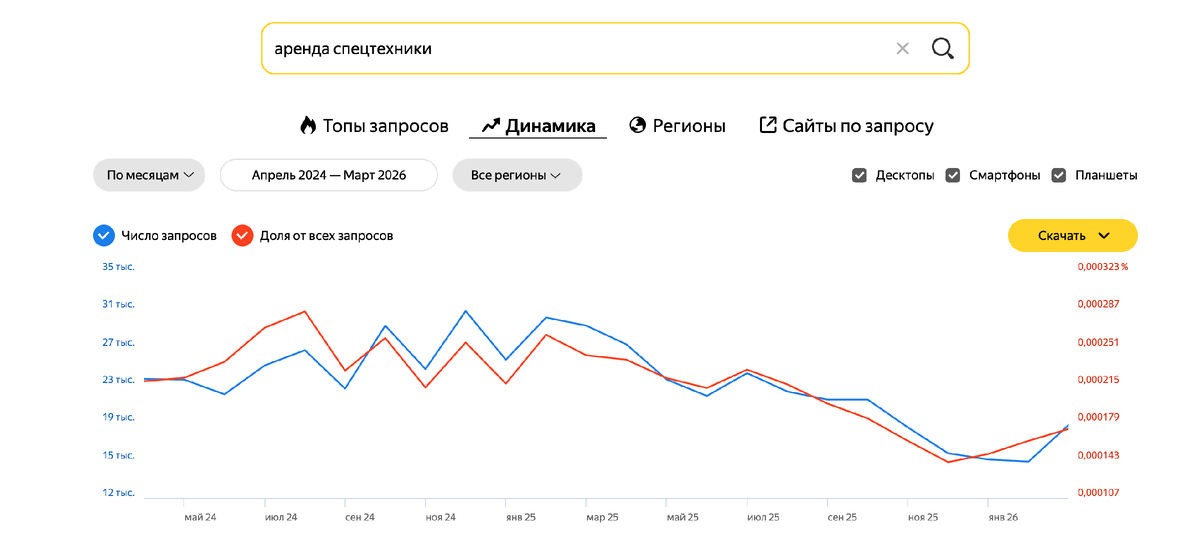Click the 0,000323 % axis label
The height and width of the screenshot is (543, 1200).
(x=1102, y=267)
